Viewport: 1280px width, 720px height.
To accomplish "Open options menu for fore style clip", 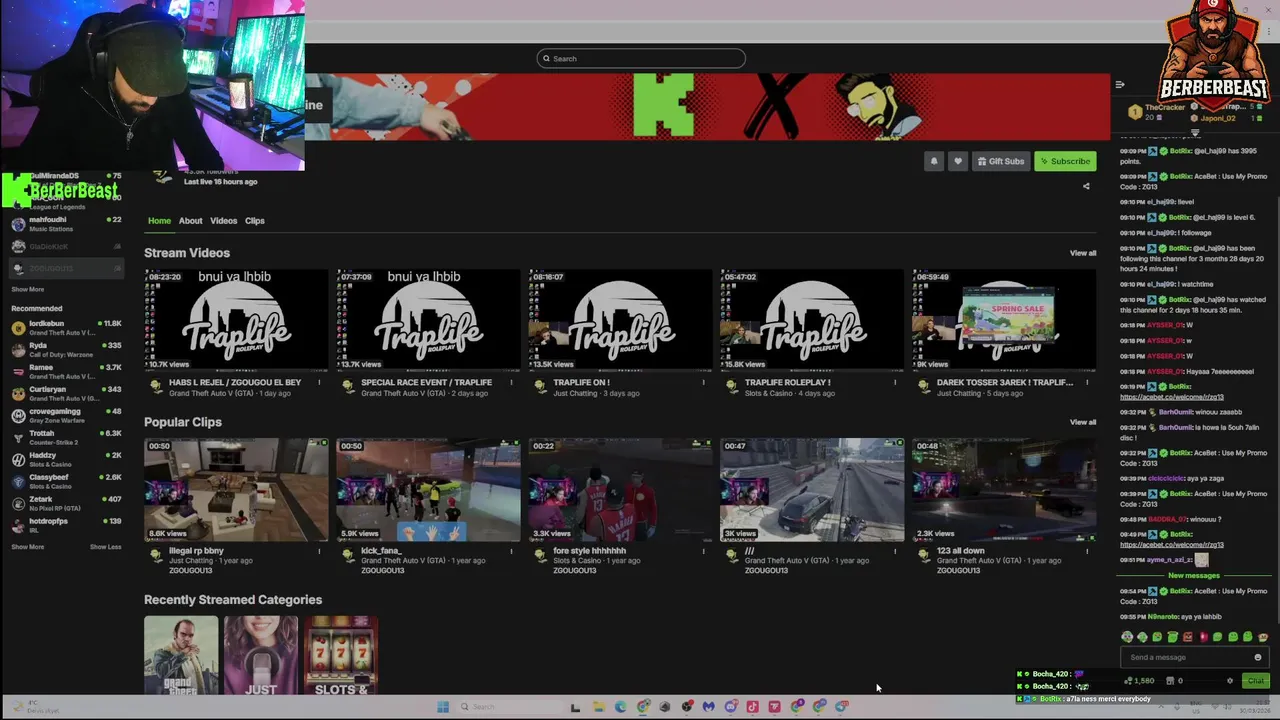I will pyautogui.click(x=703, y=551).
